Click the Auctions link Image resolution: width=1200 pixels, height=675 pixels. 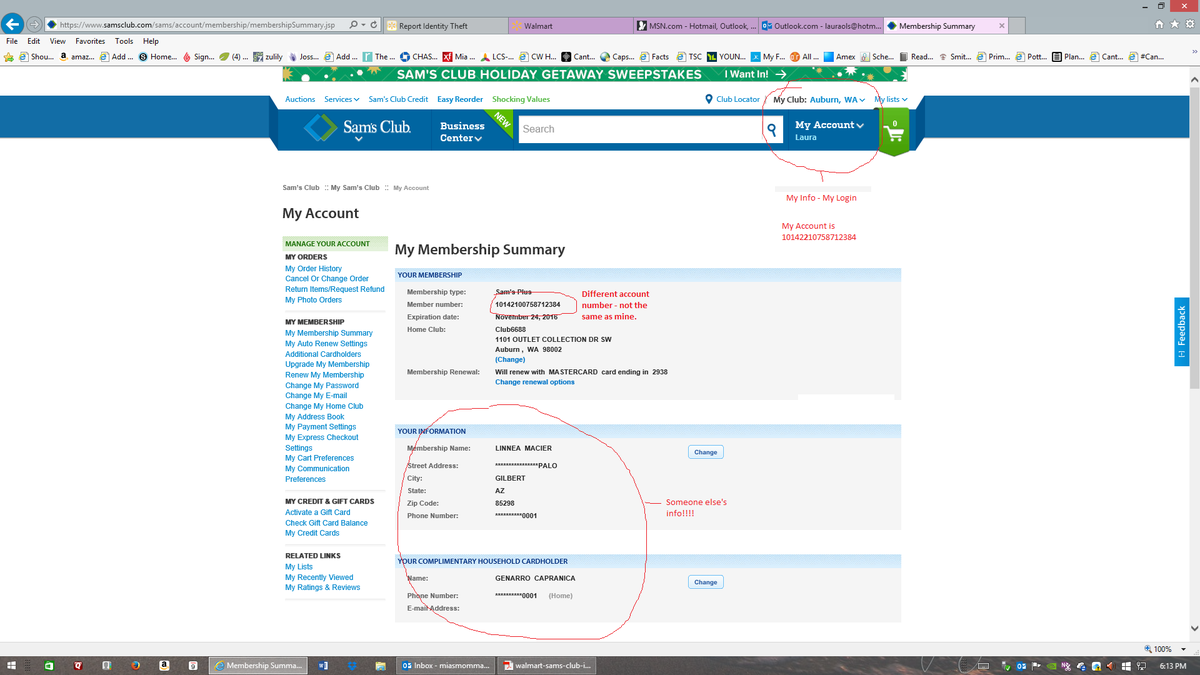300,99
